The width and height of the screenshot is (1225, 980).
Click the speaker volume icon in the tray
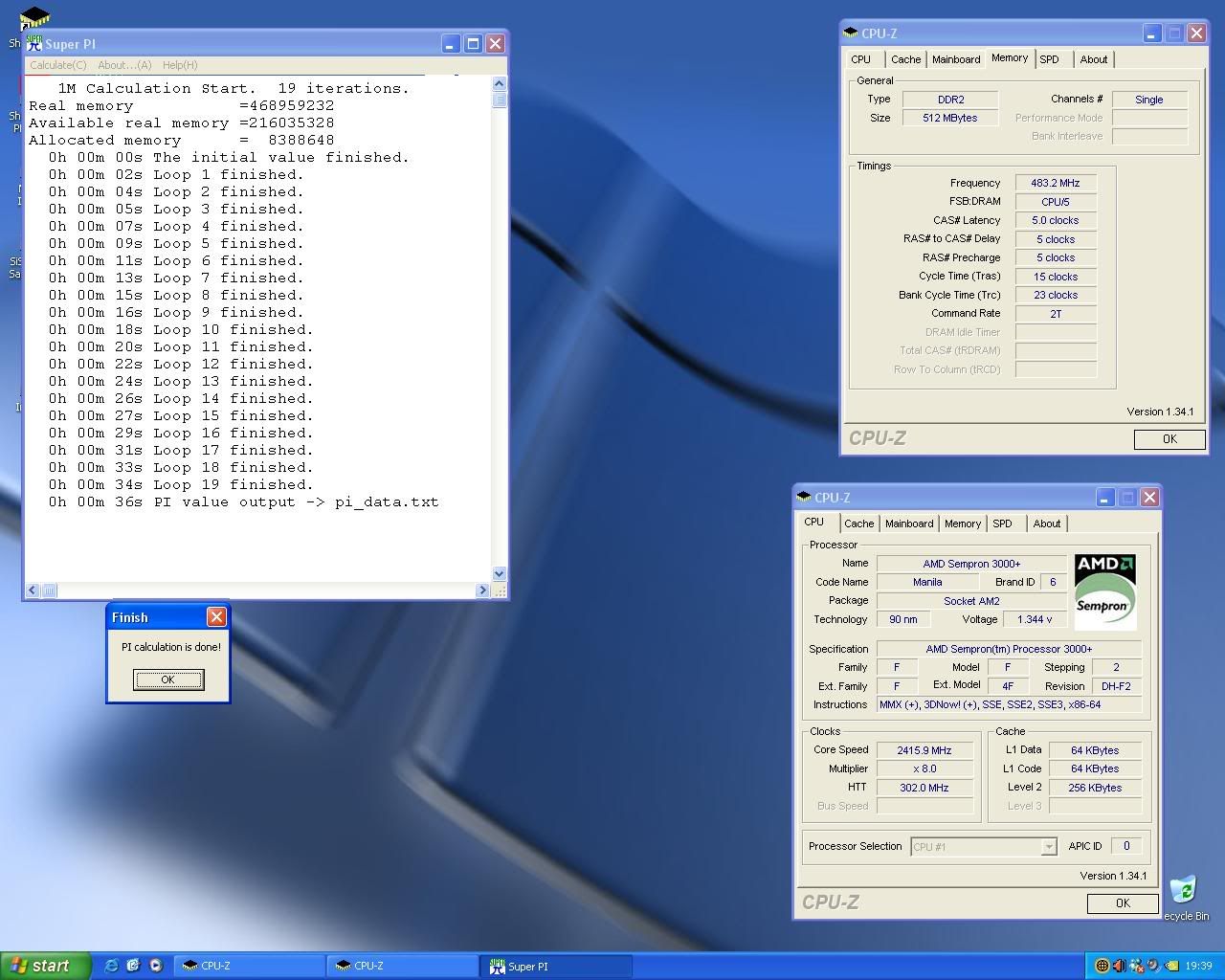click(x=1119, y=966)
